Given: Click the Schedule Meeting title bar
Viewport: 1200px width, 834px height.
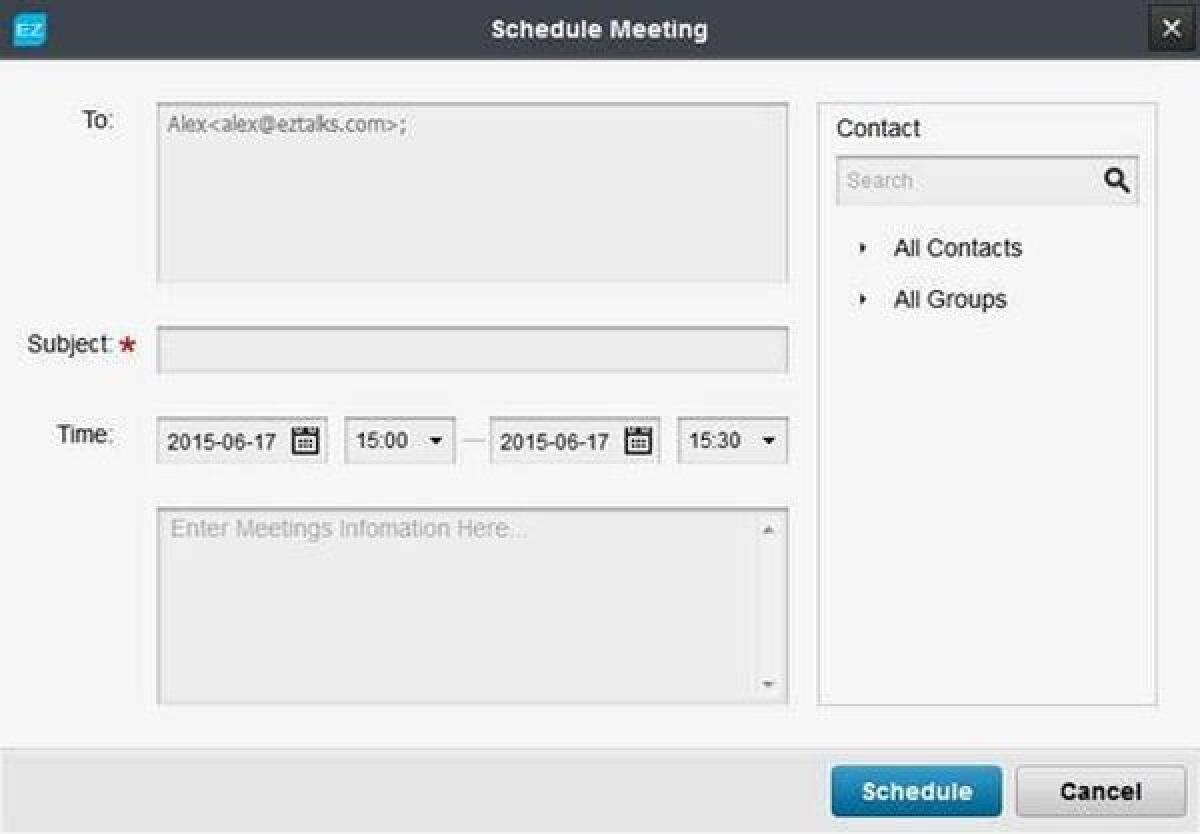Looking at the screenshot, I should click(598, 29).
